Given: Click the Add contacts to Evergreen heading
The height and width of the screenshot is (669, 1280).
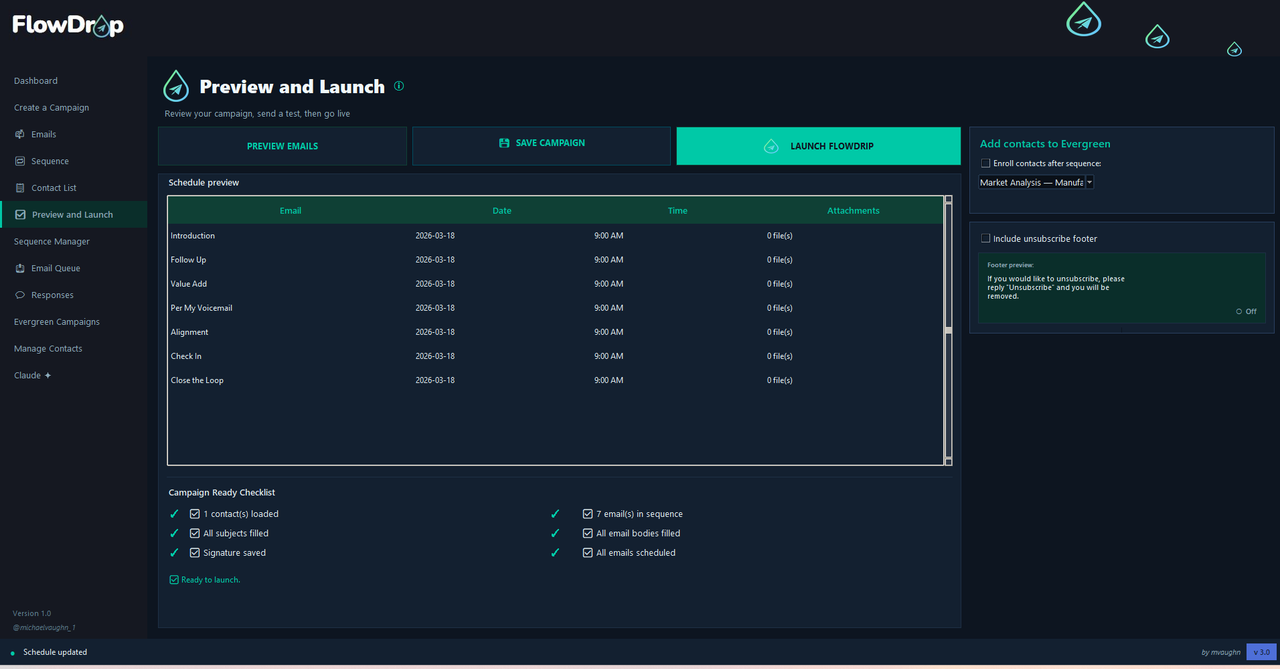Looking at the screenshot, I should point(1045,144).
